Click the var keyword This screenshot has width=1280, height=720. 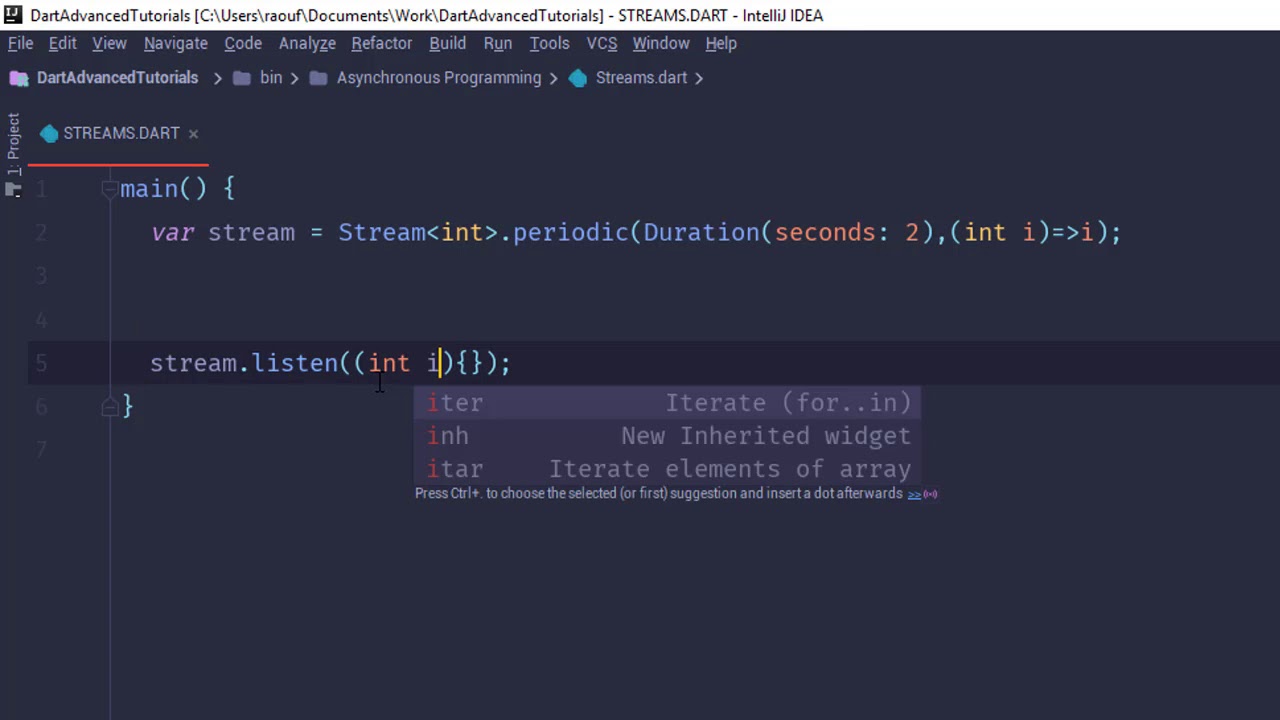point(172,233)
